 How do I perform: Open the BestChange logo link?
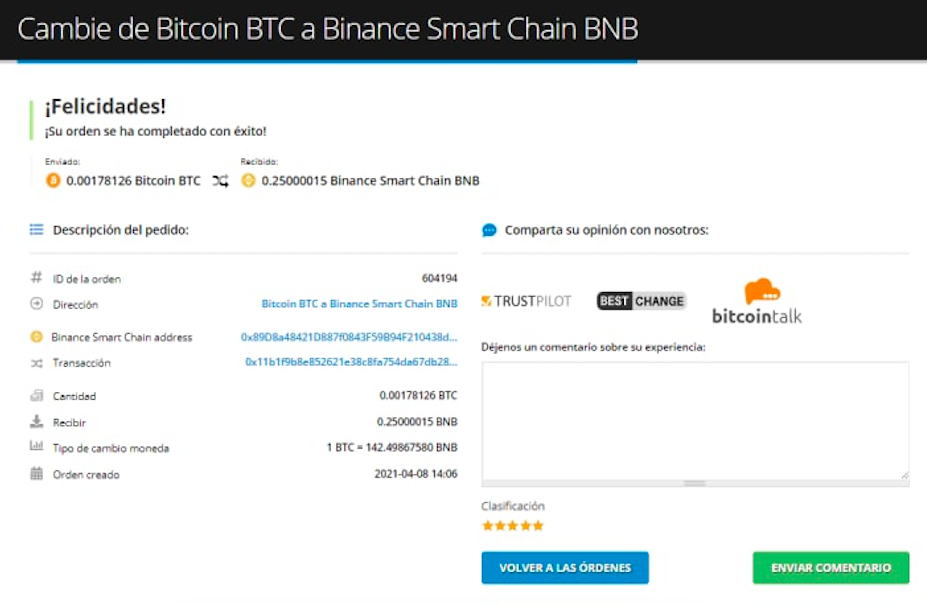(641, 301)
